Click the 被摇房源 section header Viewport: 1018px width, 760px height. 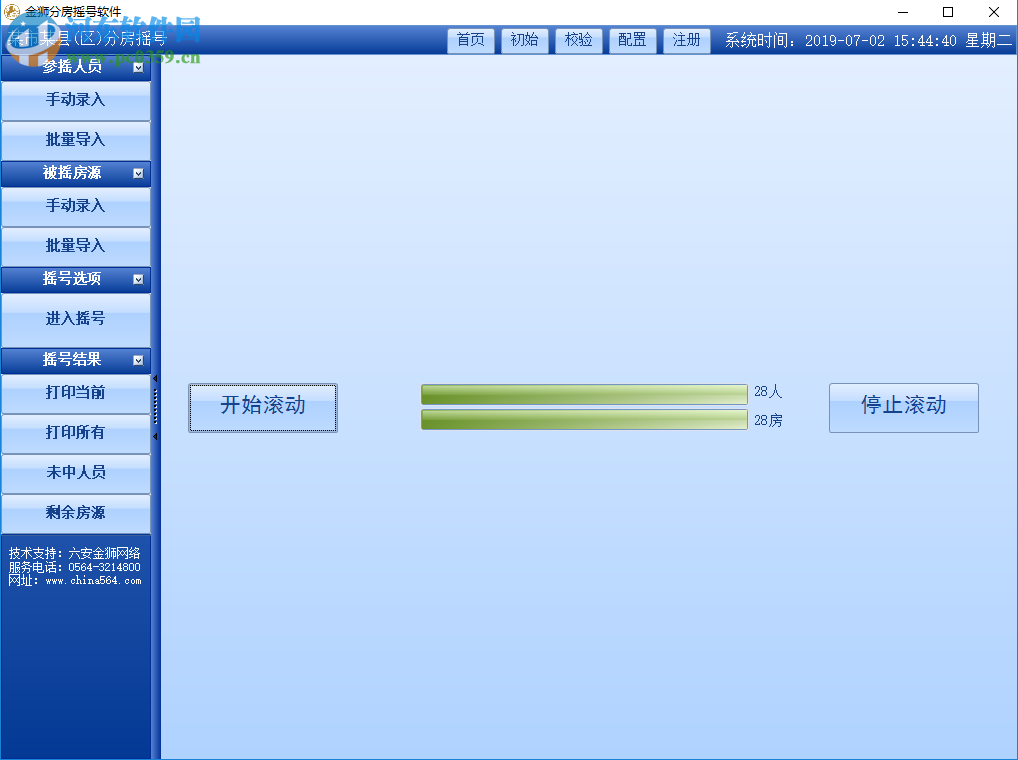click(x=76, y=173)
